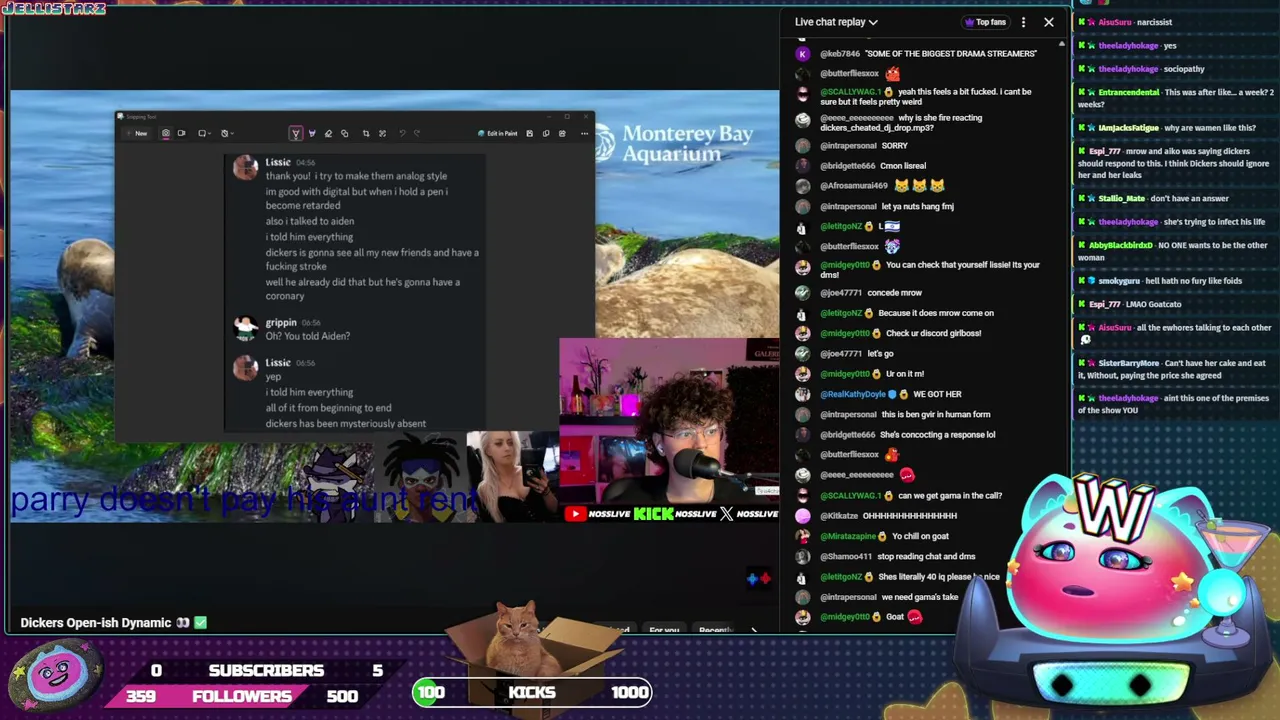Open @Shamoo411's chat profile
Viewport: 1280px width, 720px height.
[x=847, y=556]
